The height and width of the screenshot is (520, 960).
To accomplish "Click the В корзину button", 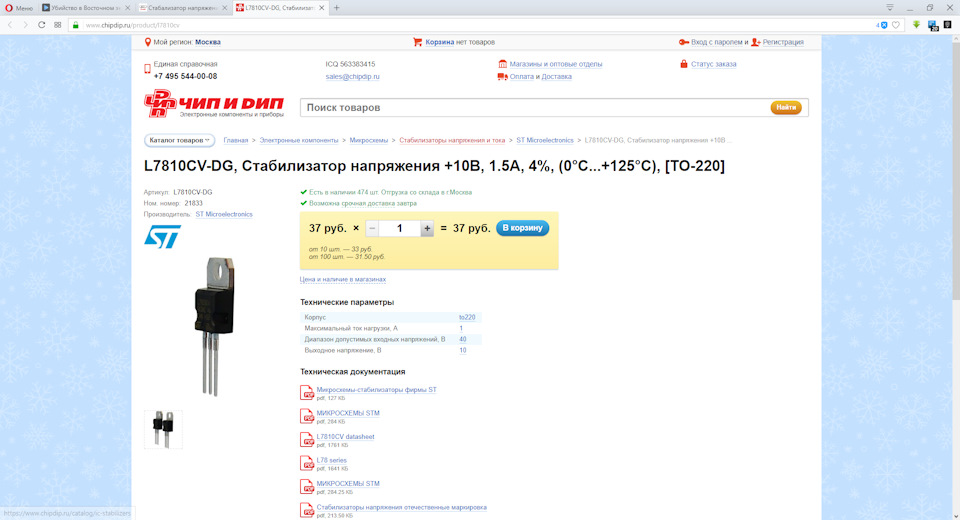I will point(522,228).
